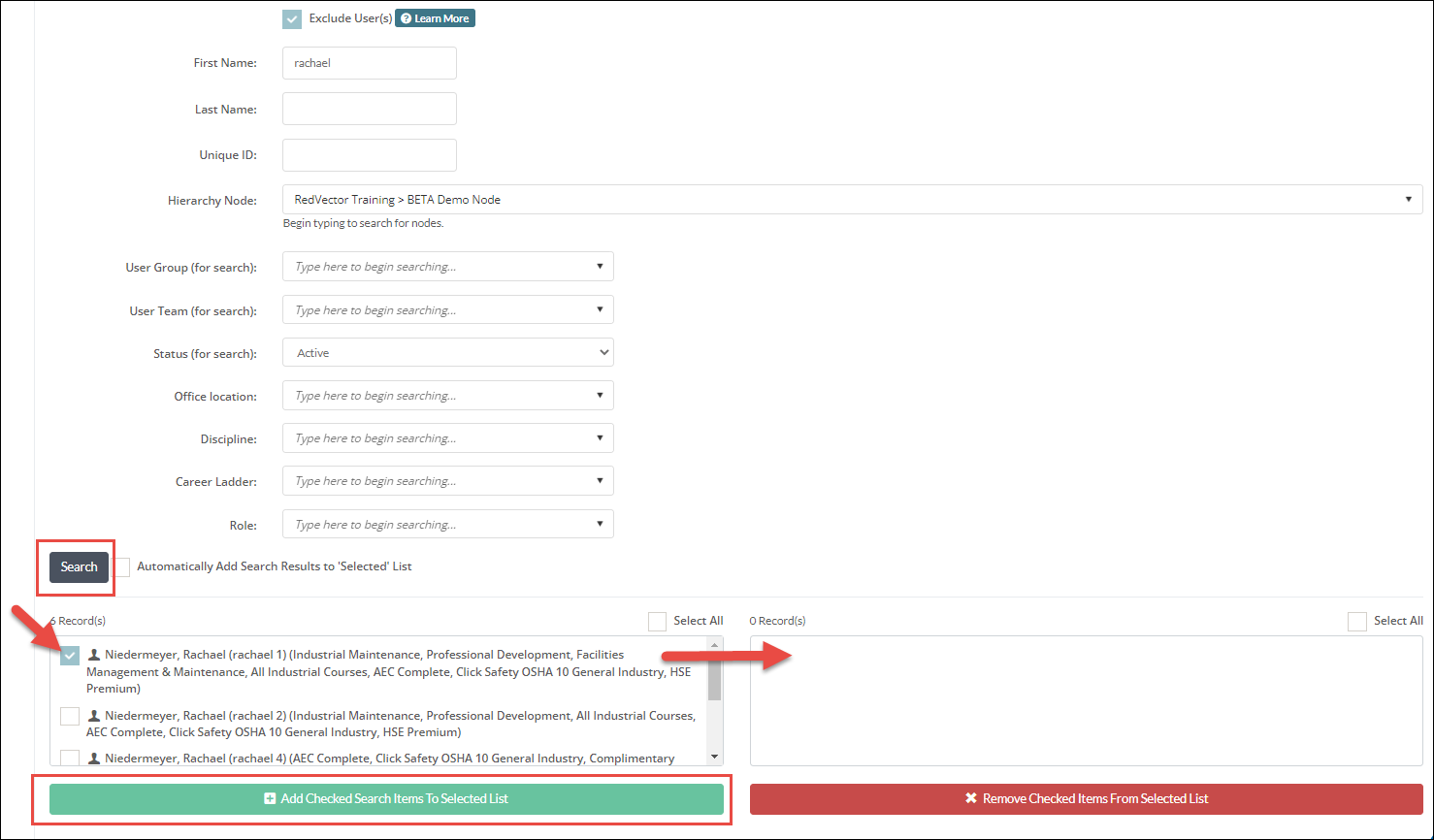Click the user icon beside rachael 4
Screen dimensions: 1434x840
click(92, 758)
